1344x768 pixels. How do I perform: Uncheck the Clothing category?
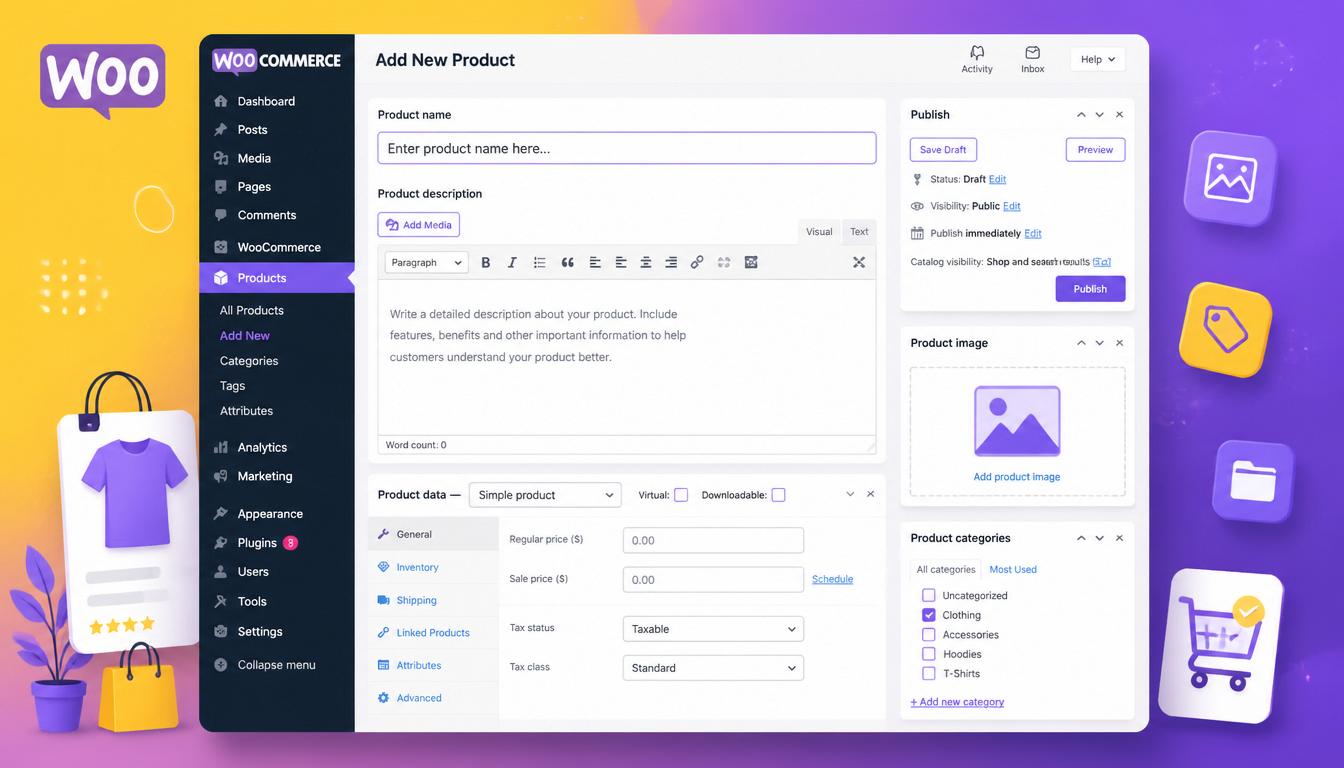(x=928, y=615)
